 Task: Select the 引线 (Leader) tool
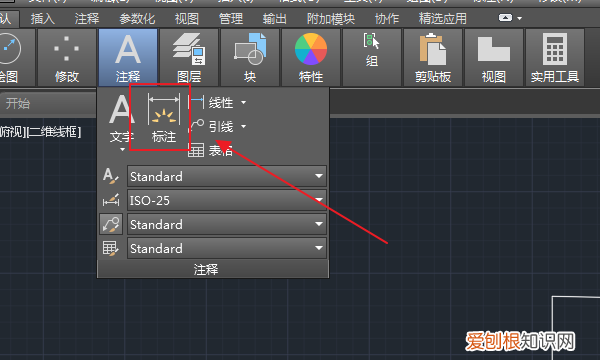[212, 126]
